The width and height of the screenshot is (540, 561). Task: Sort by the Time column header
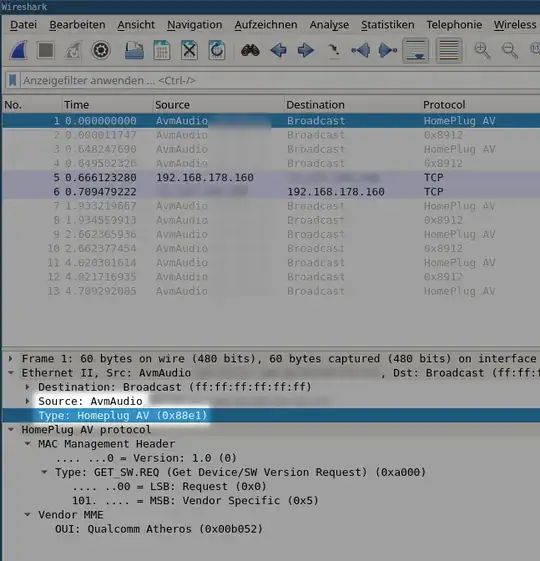[x=107, y=105]
